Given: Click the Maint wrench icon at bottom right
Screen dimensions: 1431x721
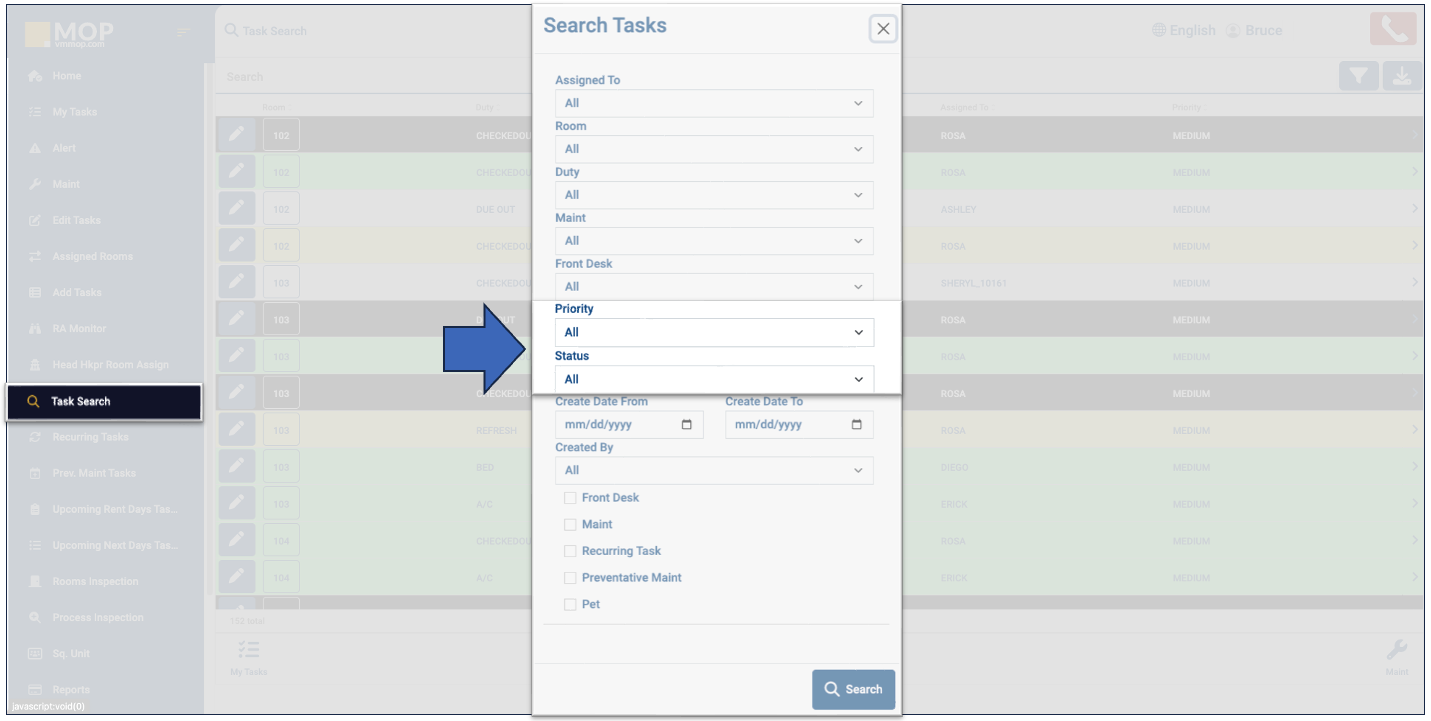Looking at the screenshot, I should [1397, 651].
